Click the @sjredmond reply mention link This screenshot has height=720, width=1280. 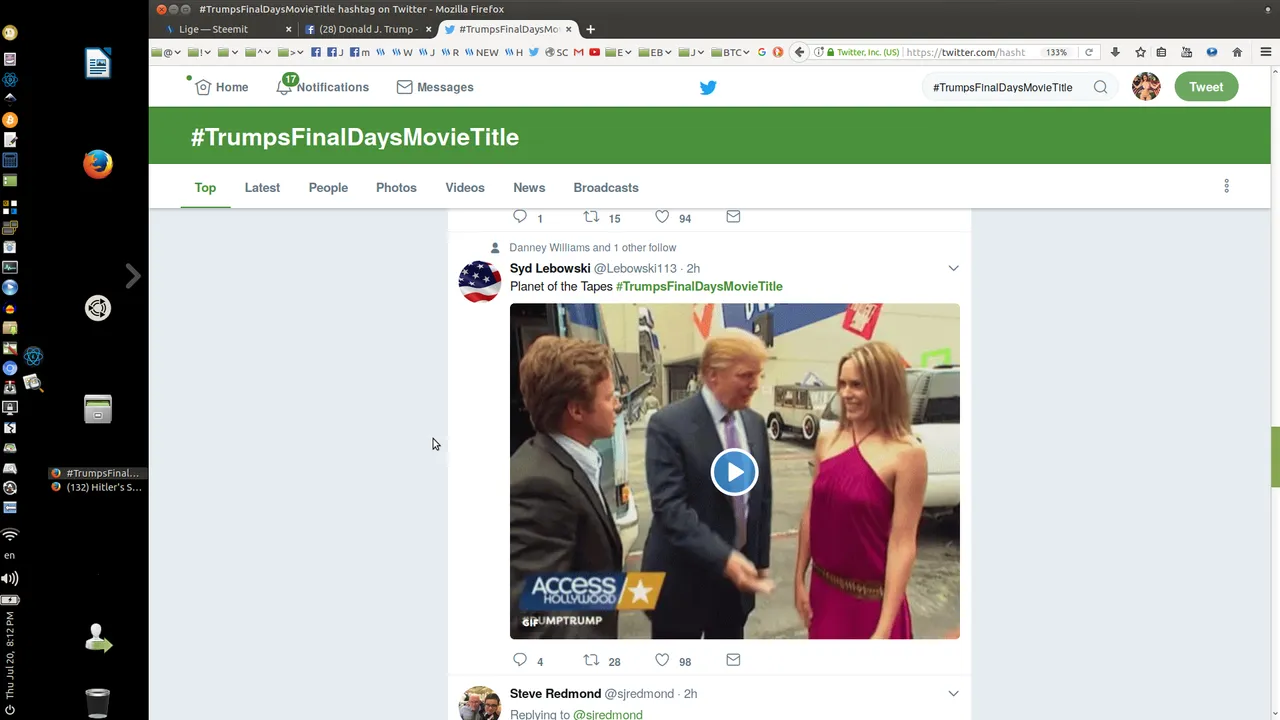click(x=608, y=714)
